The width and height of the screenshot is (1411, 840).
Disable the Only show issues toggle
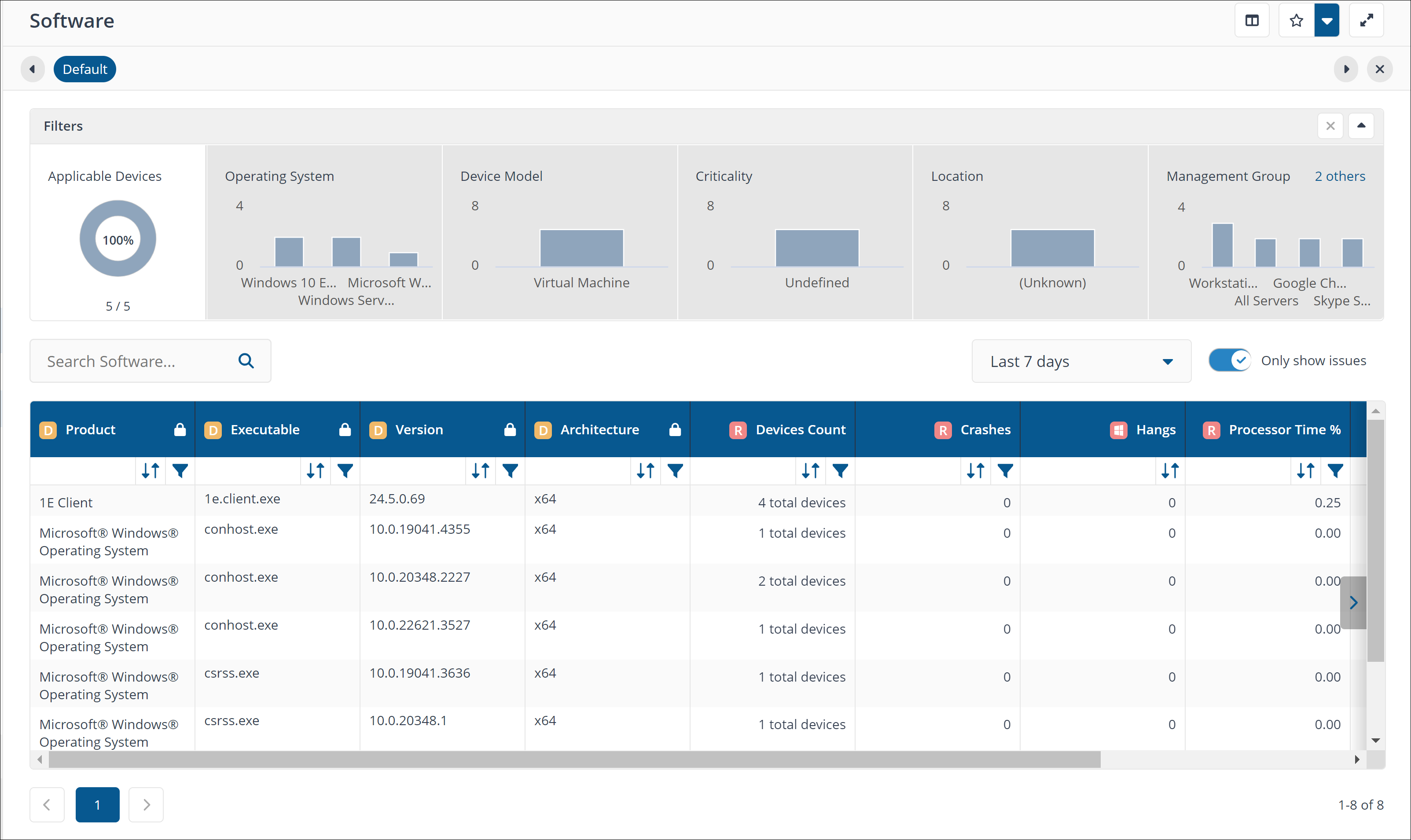click(x=1229, y=360)
